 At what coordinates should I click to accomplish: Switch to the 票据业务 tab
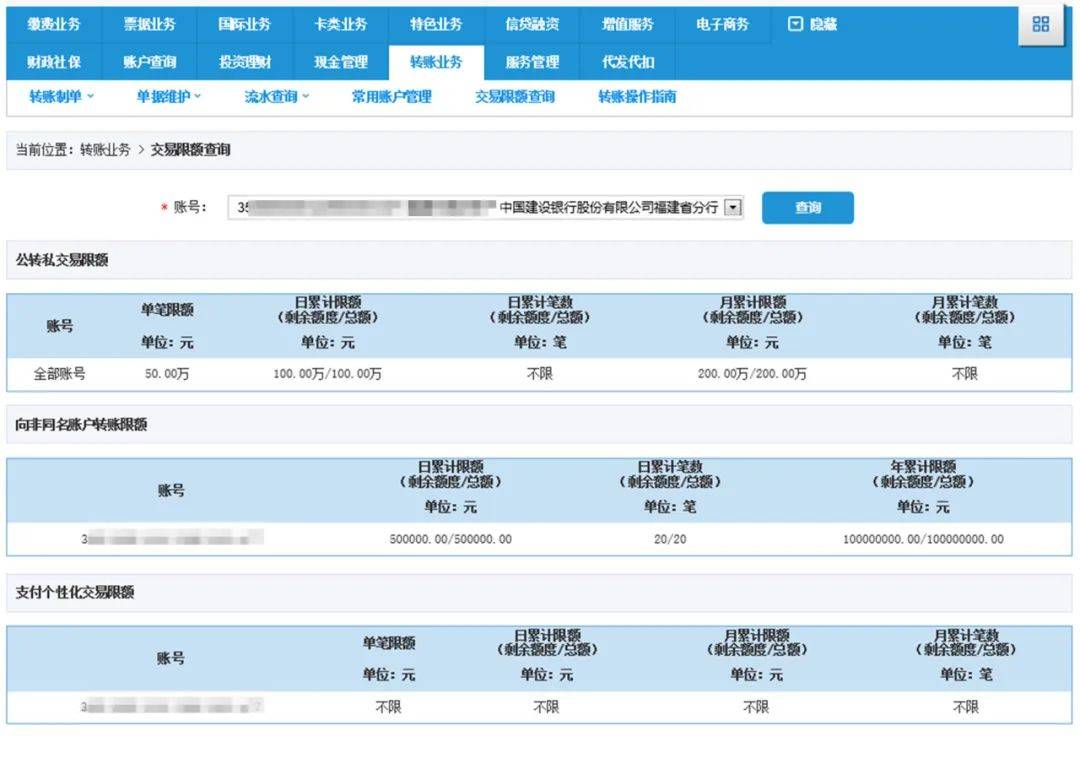click(x=148, y=24)
